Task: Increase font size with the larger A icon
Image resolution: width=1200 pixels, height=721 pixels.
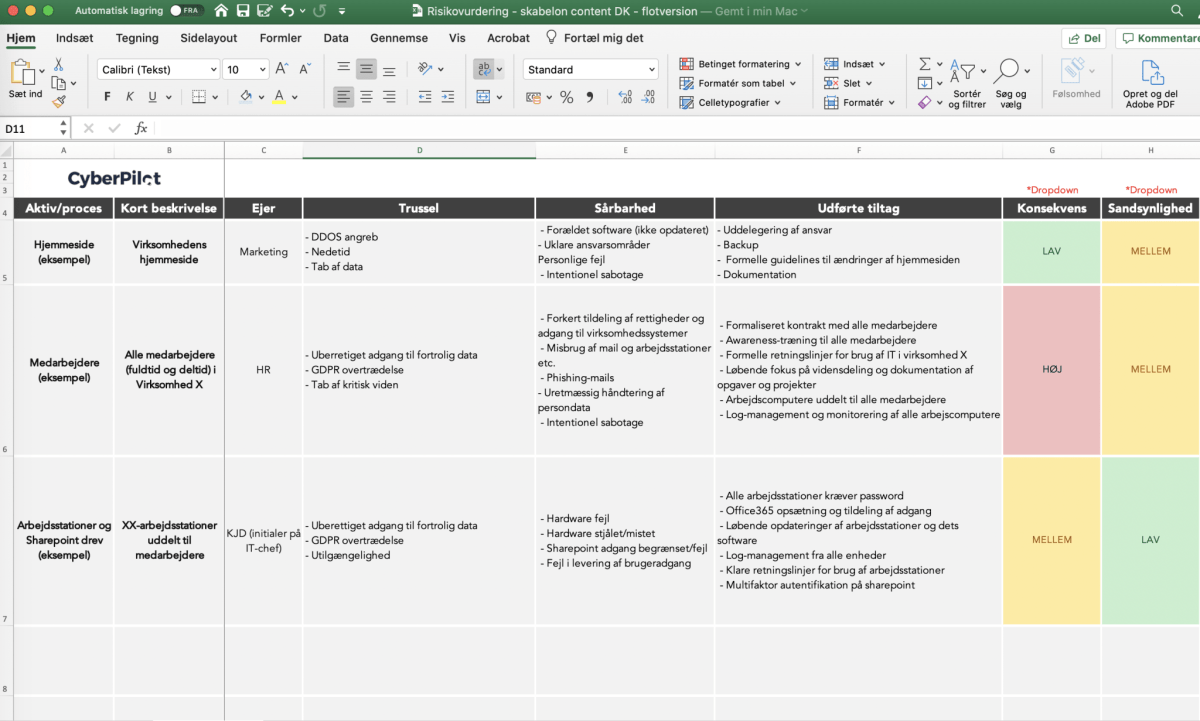Action: [x=281, y=69]
